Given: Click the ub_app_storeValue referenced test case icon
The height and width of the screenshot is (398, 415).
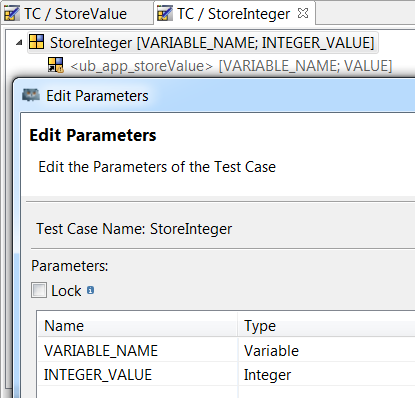Looking at the screenshot, I should click(x=55, y=65).
